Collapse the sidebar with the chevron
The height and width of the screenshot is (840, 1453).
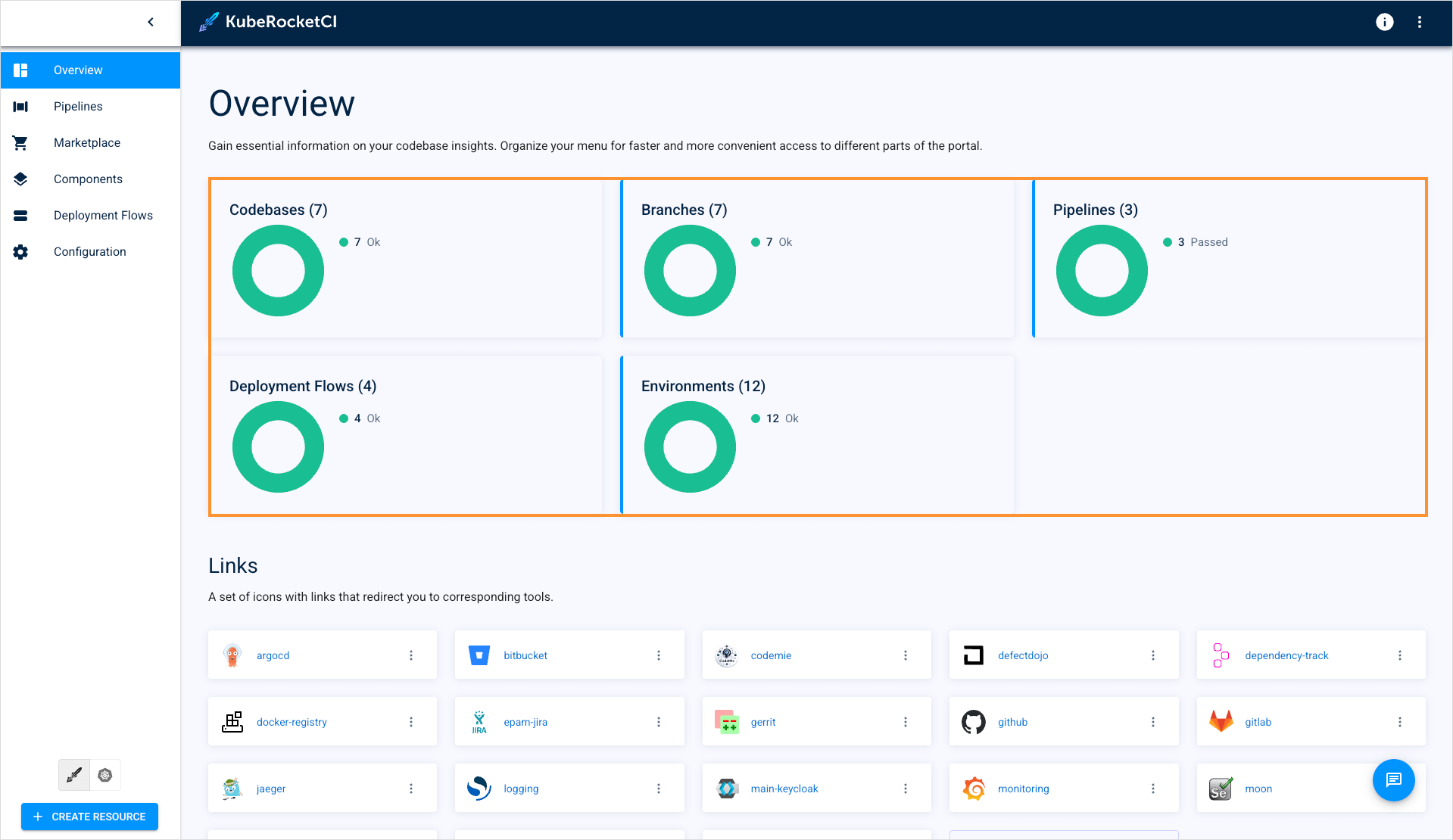[x=150, y=22]
